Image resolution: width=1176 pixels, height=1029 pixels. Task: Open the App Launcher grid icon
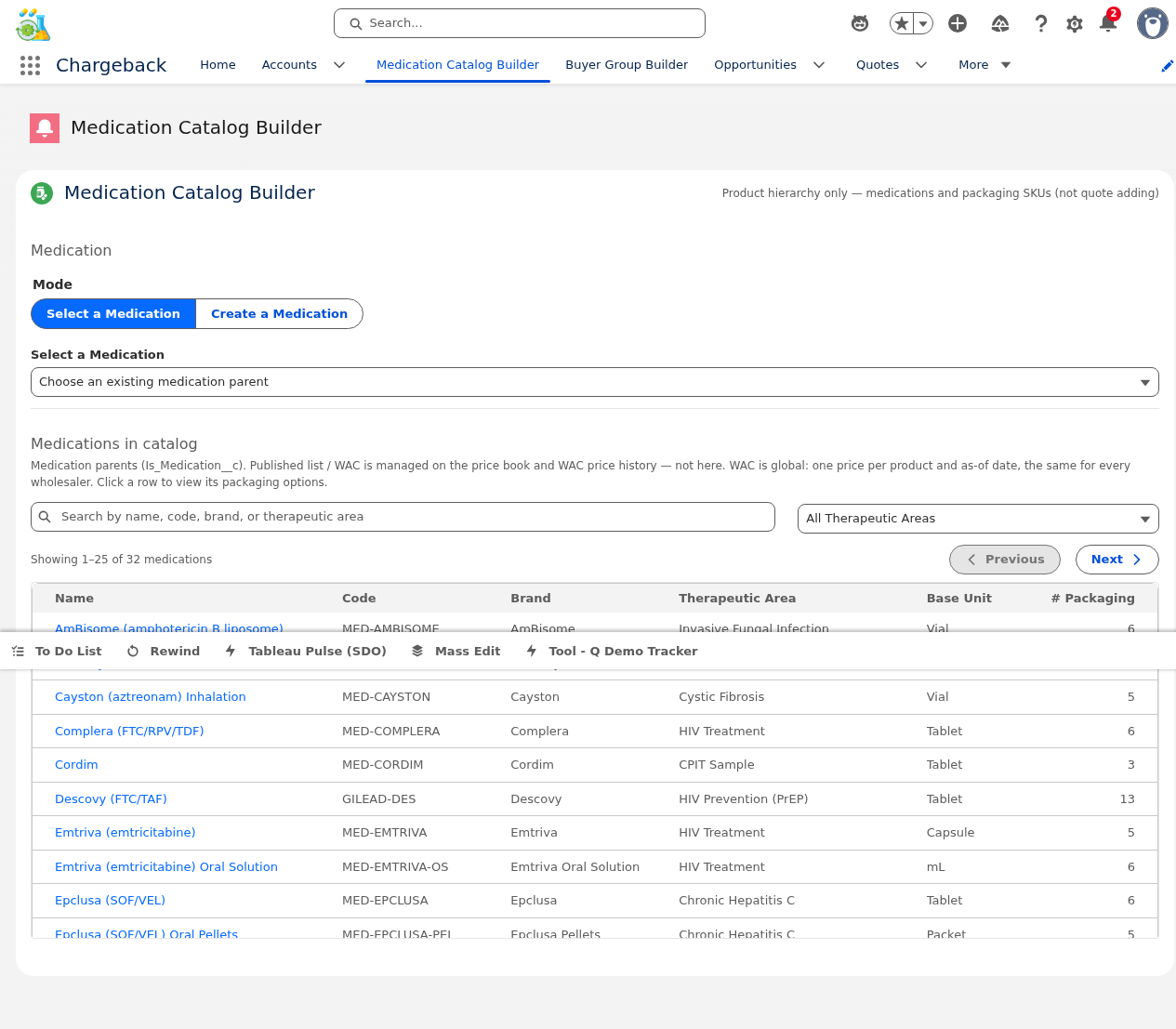[x=30, y=65]
